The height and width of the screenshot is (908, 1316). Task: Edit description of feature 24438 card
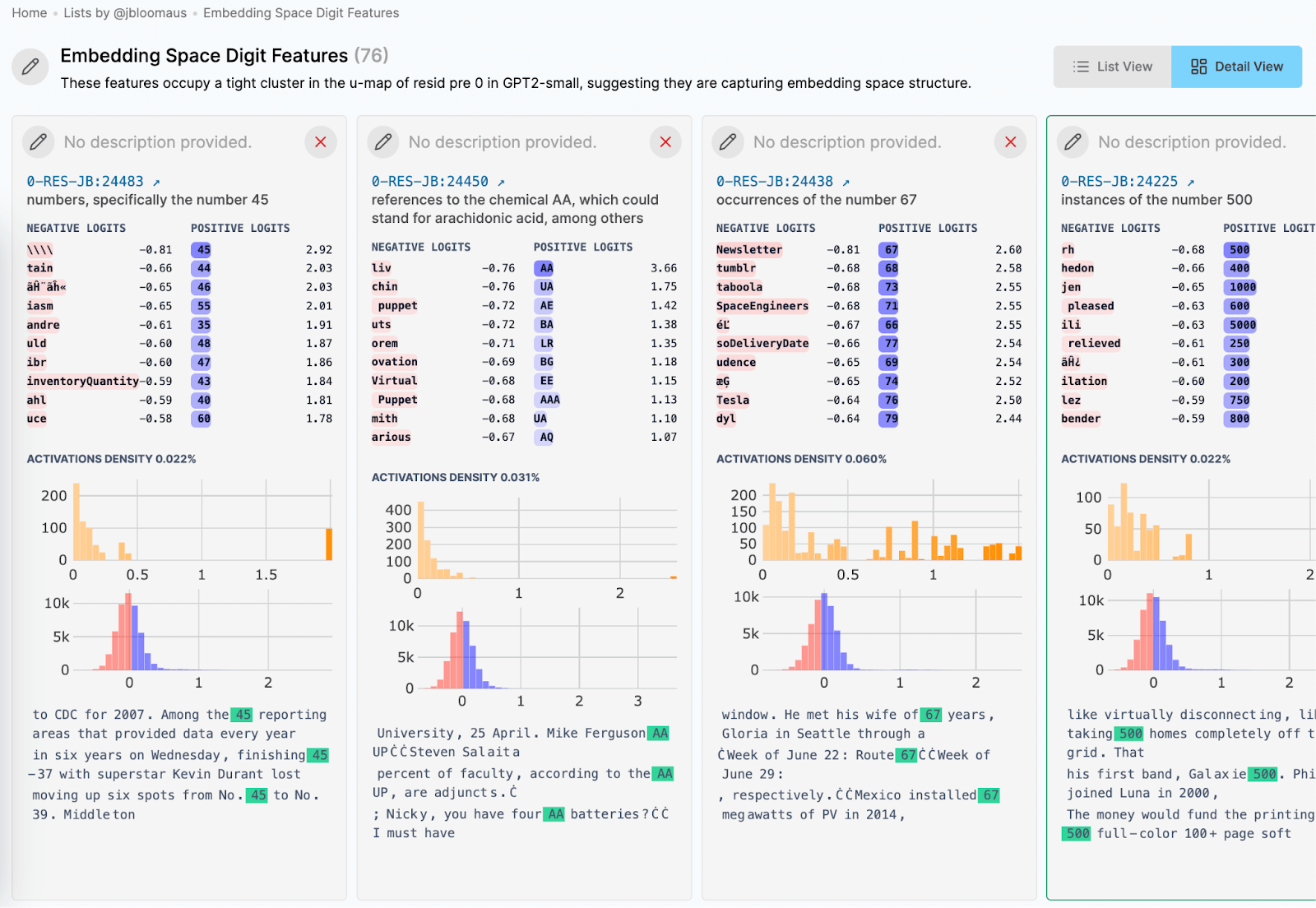point(728,142)
